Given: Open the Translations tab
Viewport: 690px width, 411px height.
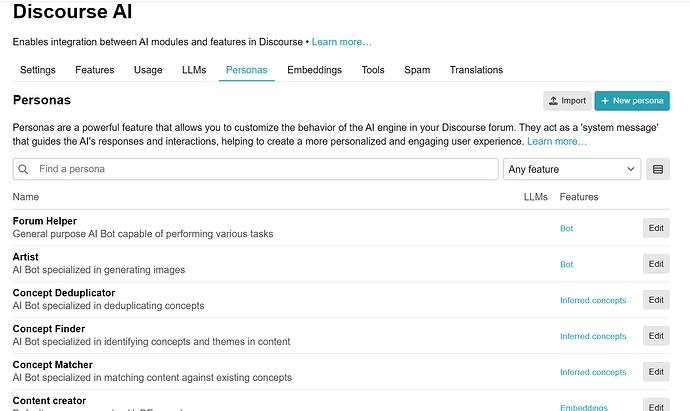Looking at the screenshot, I should (x=476, y=70).
